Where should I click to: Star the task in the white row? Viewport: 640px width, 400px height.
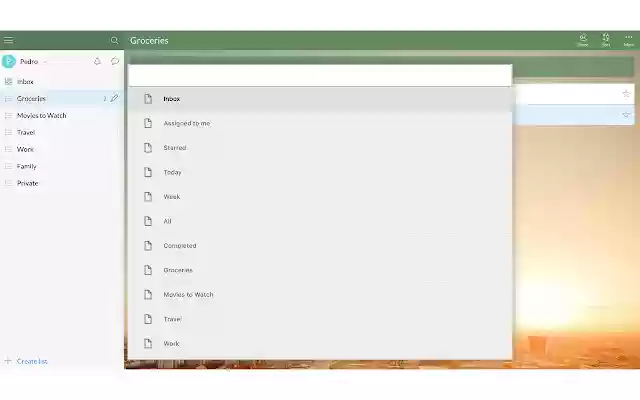(626, 94)
